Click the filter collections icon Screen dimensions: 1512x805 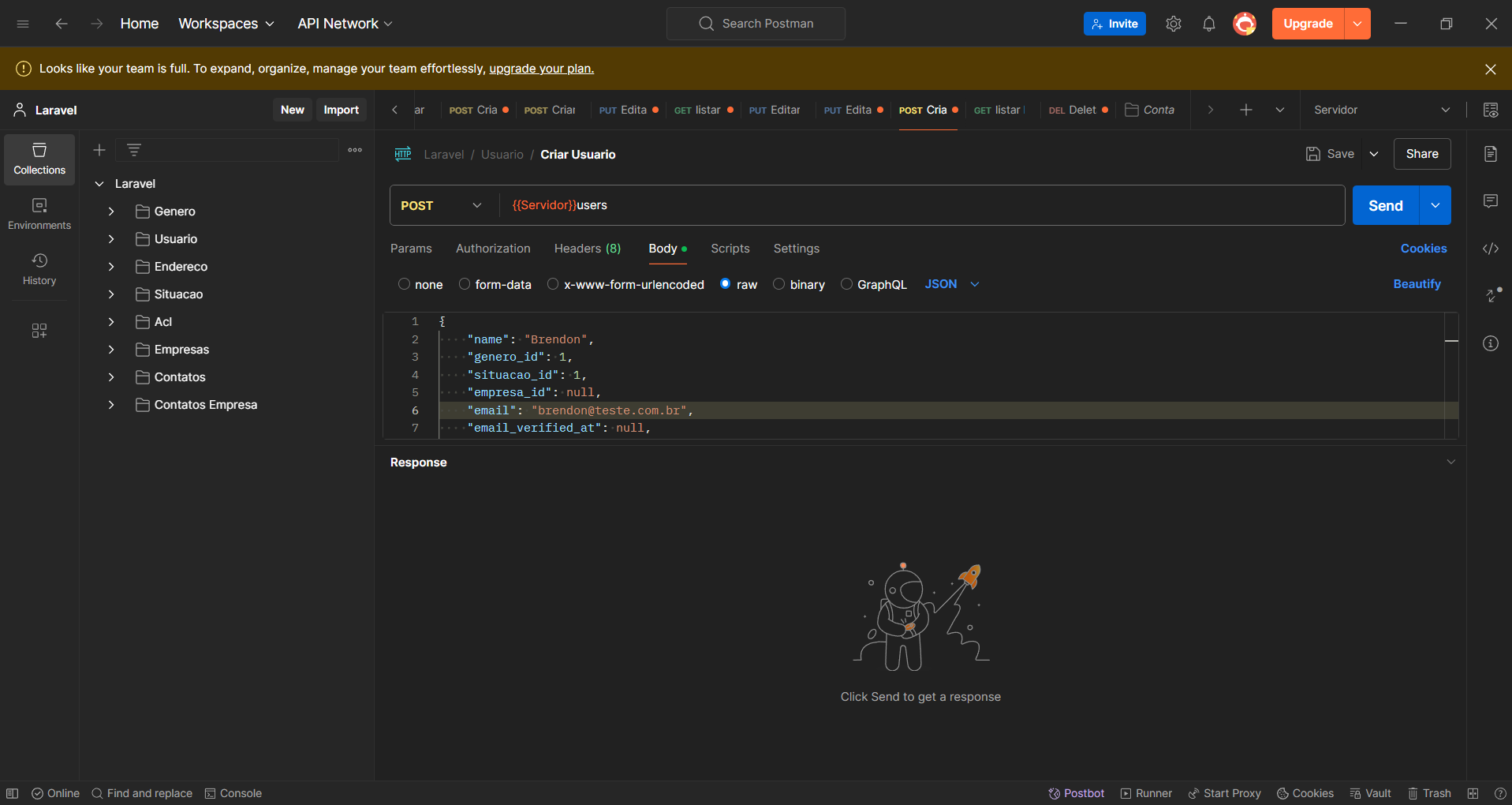point(134,150)
